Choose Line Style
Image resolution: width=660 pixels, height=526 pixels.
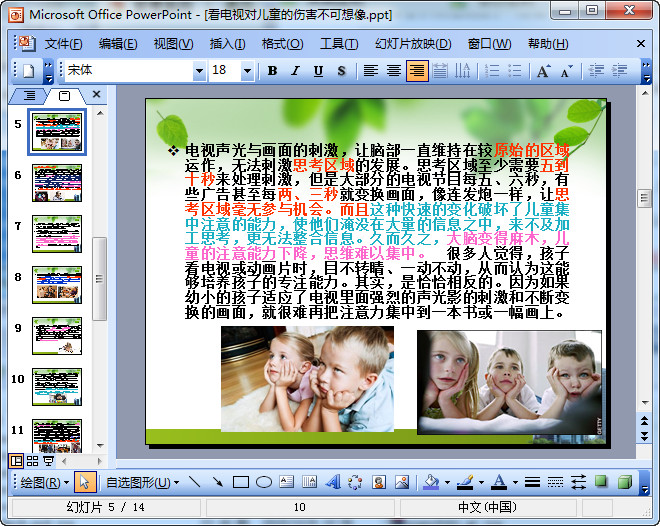click(x=532, y=482)
